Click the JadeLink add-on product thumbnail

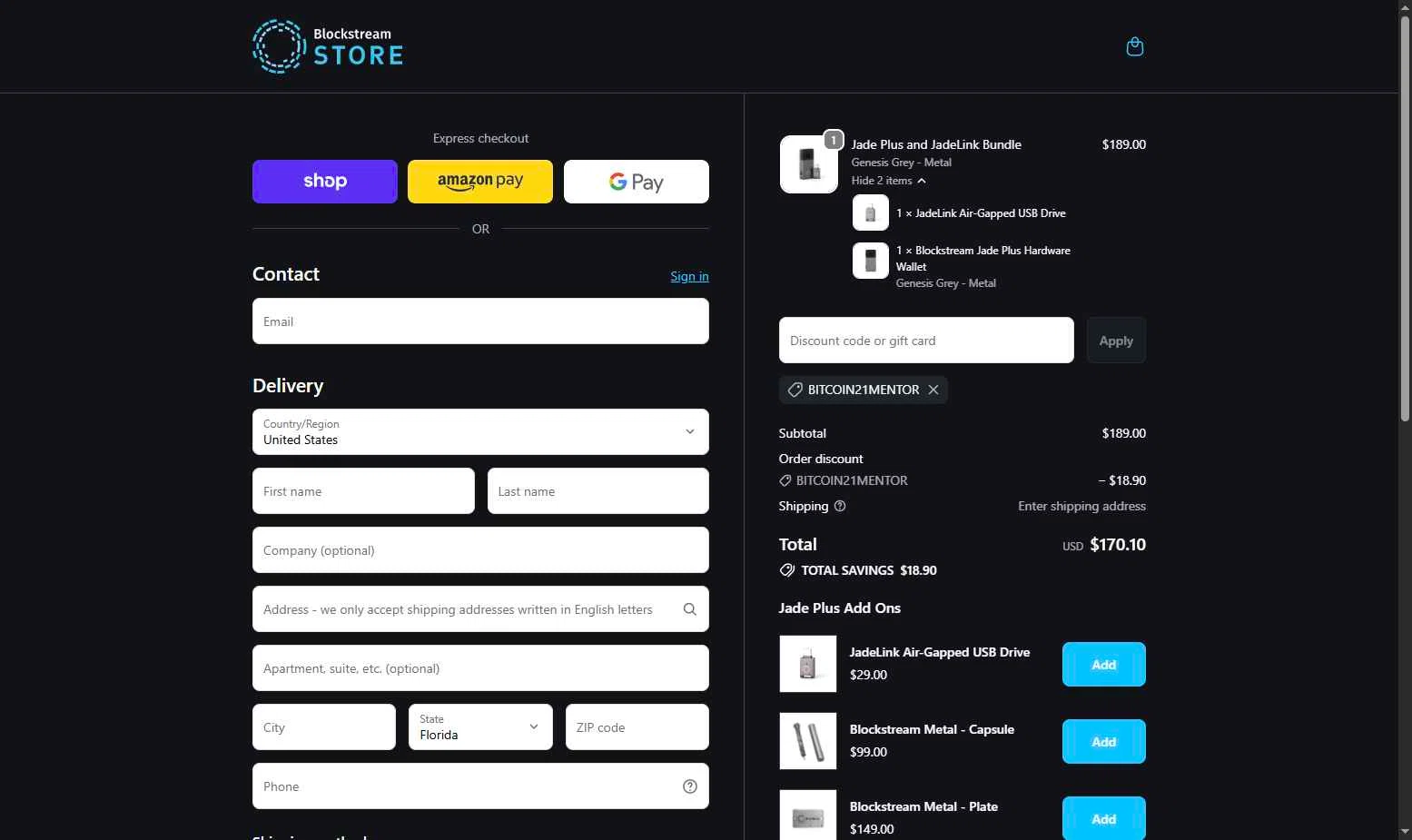[x=808, y=664]
